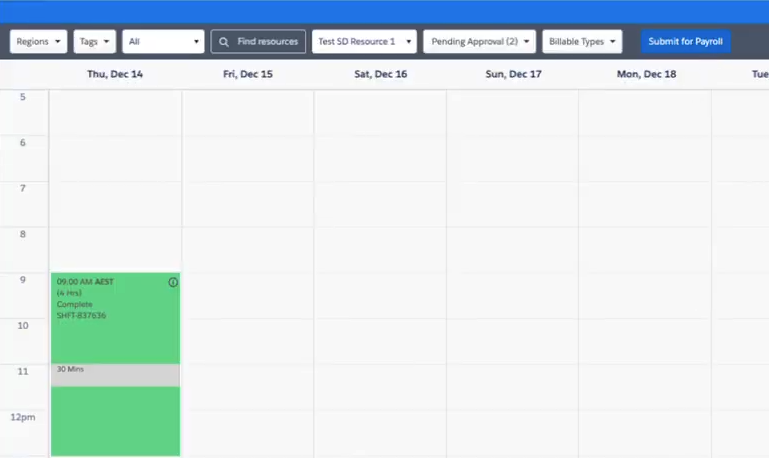769x458 pixels.
Task: Choose the Sat, Dec 16 day header
Action: coord(380,75)
